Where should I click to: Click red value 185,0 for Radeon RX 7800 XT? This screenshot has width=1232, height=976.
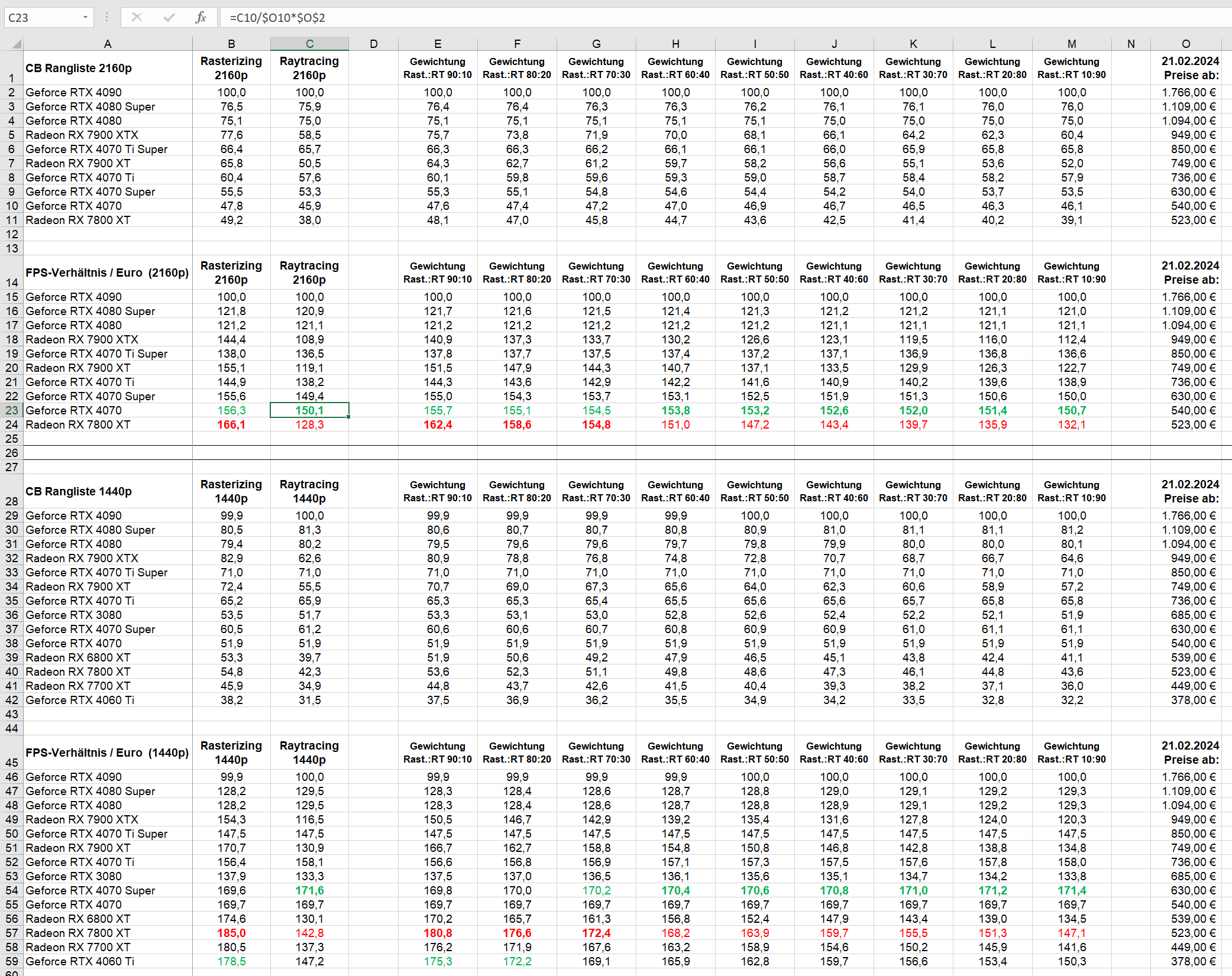pos(231,933)
